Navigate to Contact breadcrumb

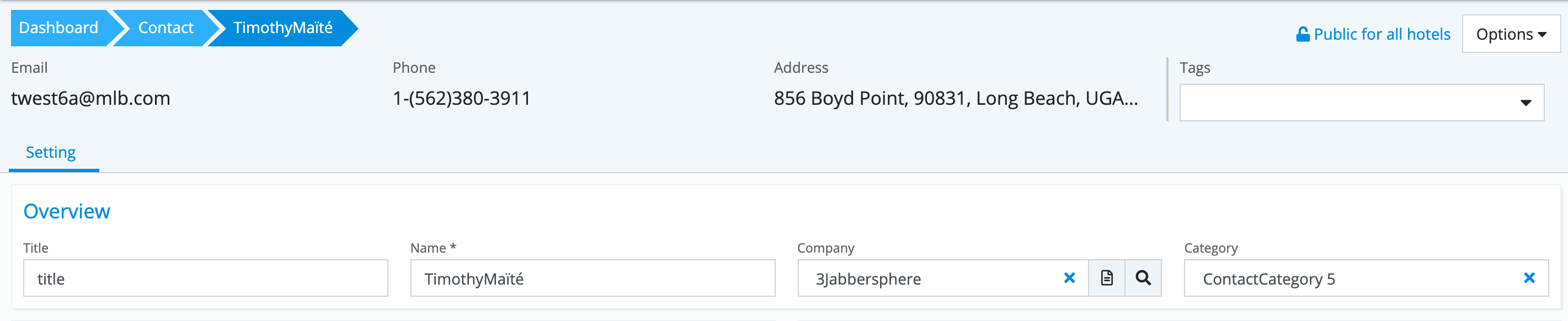[165, 28]
